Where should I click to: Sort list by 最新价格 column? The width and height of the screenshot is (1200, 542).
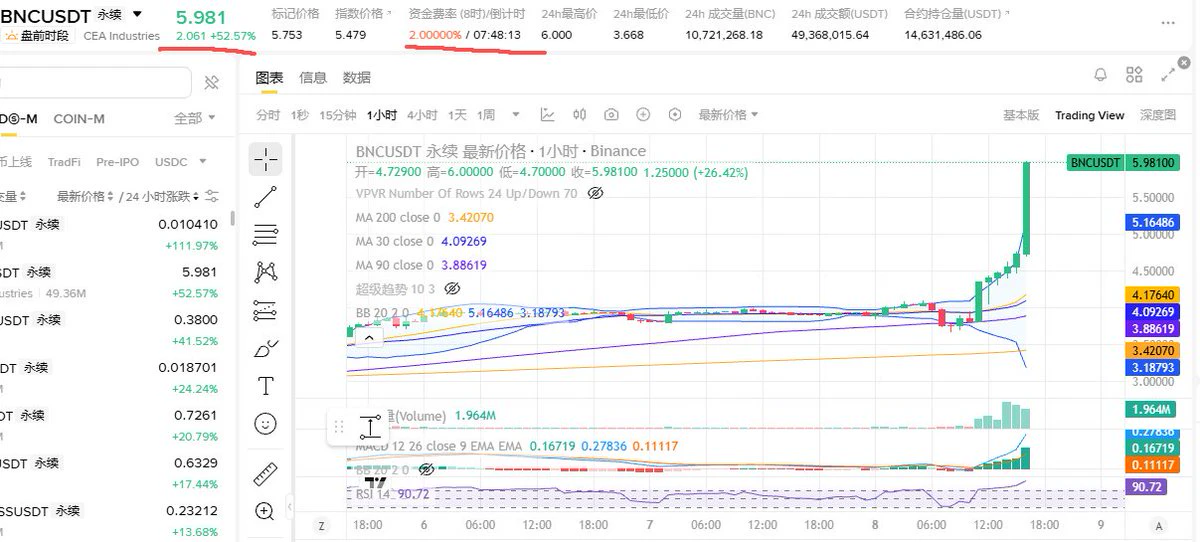[x=86, y=196]
